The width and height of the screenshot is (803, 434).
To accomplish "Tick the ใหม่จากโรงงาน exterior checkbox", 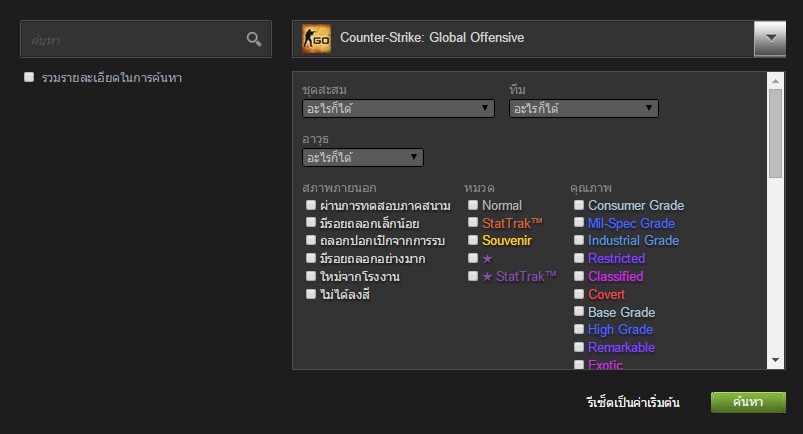I will pyautogui.click(x=312, y=276).
